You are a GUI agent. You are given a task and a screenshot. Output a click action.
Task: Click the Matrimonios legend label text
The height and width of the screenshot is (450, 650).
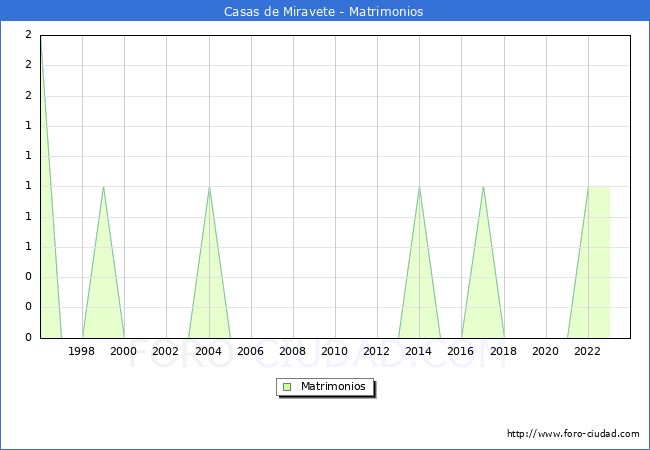334,387
